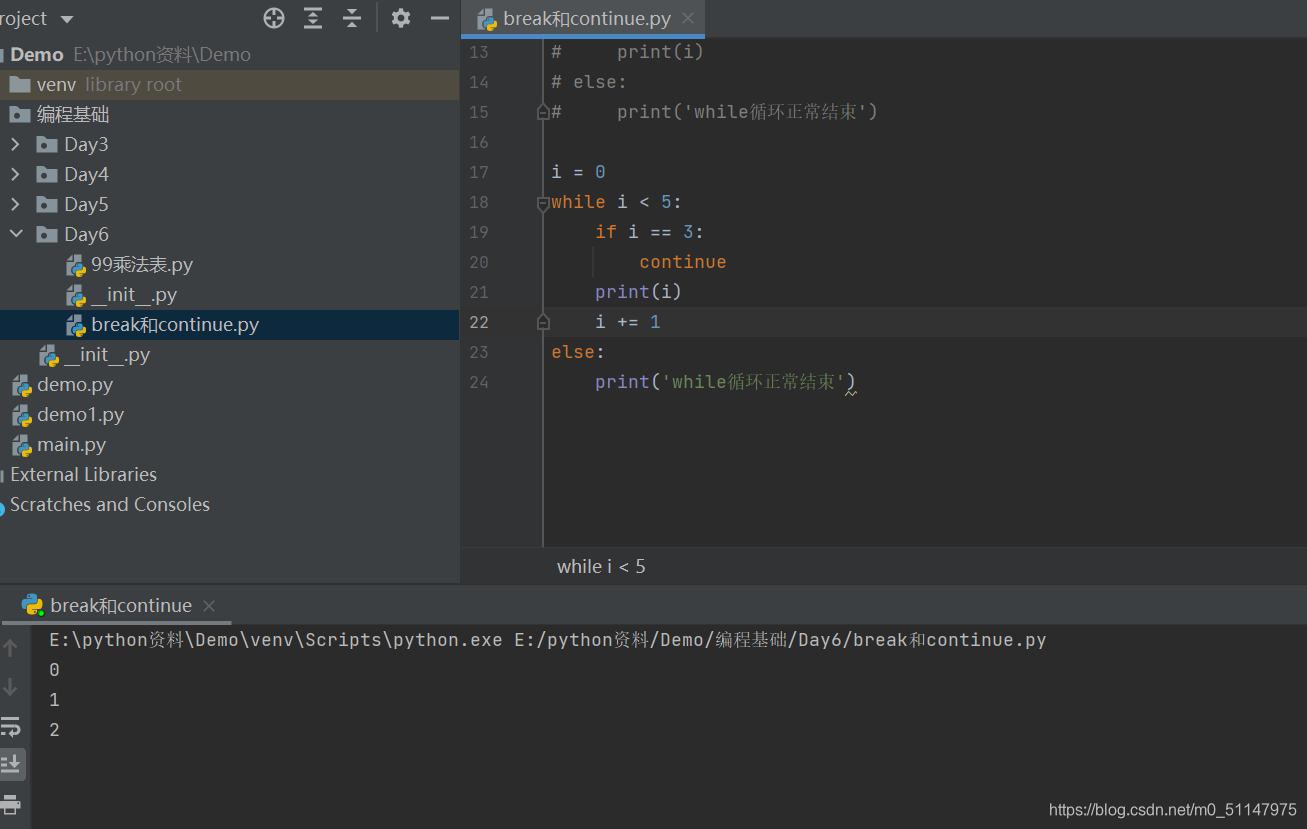Fold the while loop at line 18
This screenshot has height=829, width=1307.
coord(543,203)
